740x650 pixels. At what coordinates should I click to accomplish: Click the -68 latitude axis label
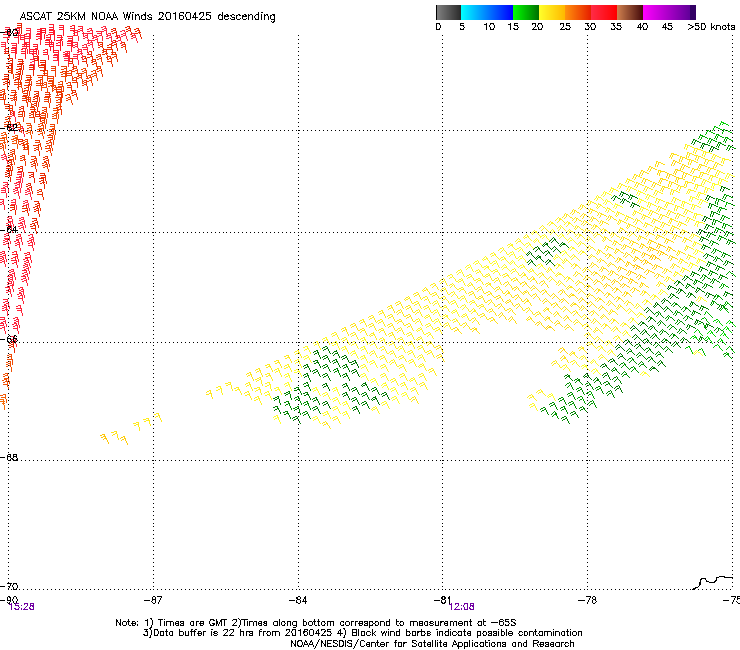[x=9, y=457]
